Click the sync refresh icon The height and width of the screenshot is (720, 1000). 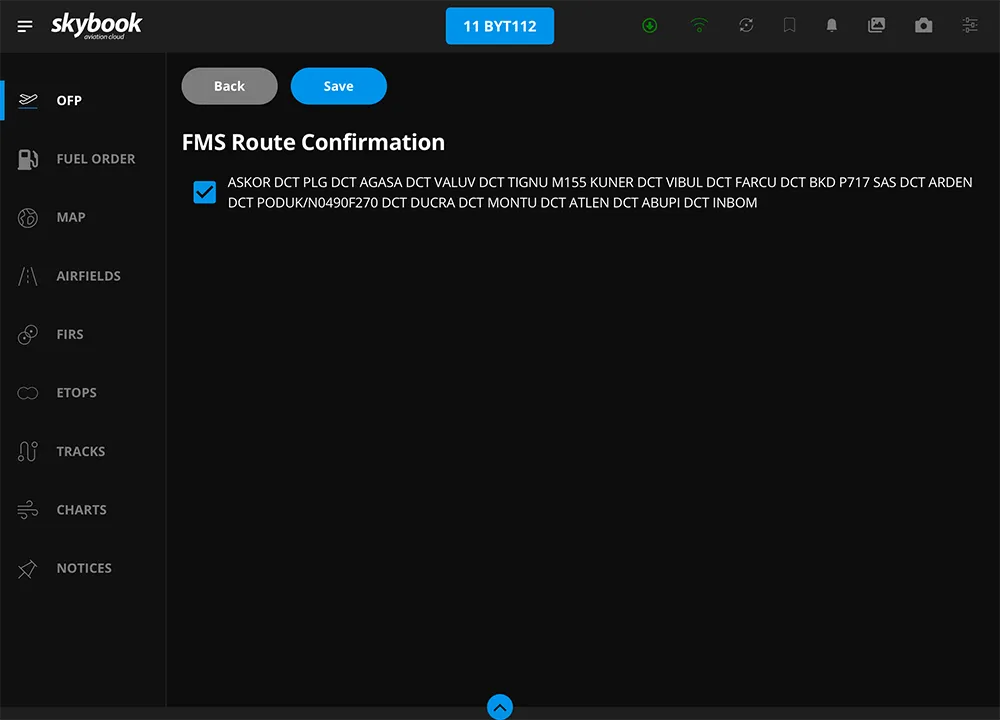746,26
